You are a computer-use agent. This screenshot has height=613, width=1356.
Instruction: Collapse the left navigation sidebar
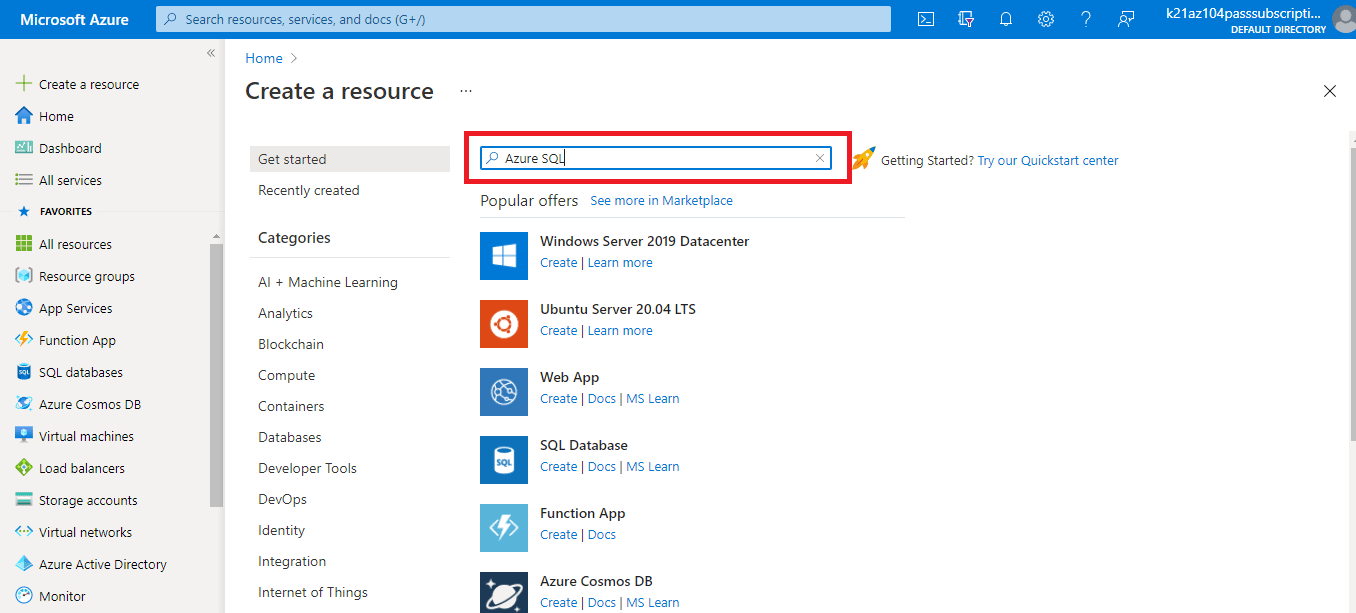210,53
